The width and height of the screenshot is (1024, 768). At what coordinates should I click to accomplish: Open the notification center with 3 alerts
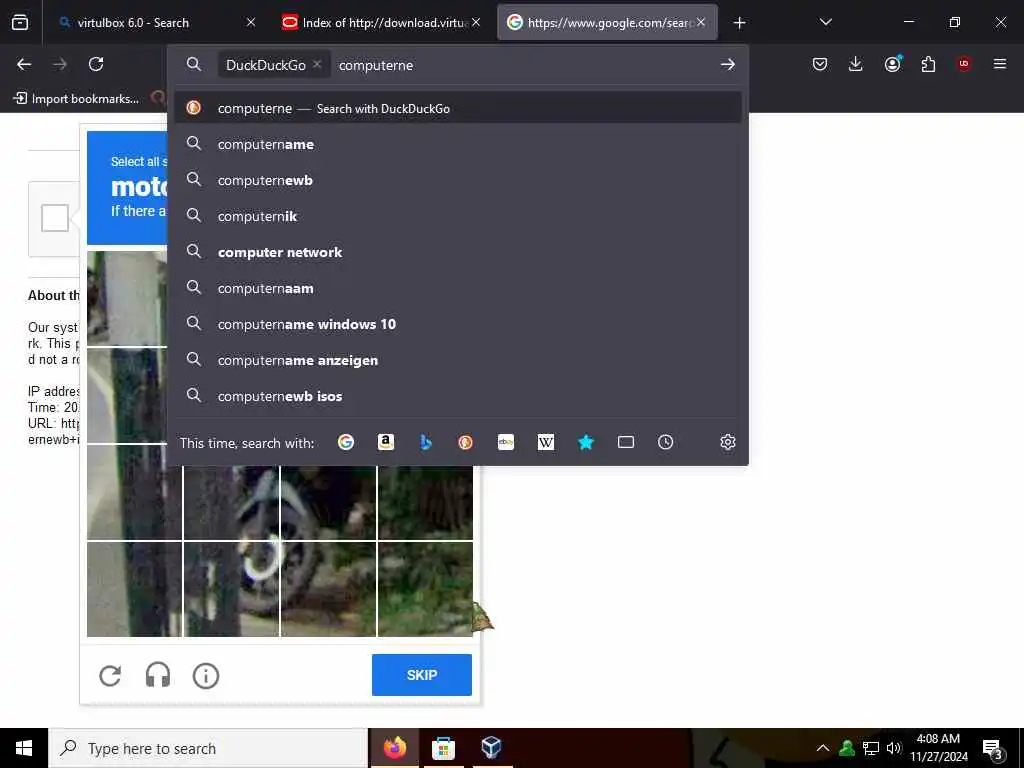point(993,749)
